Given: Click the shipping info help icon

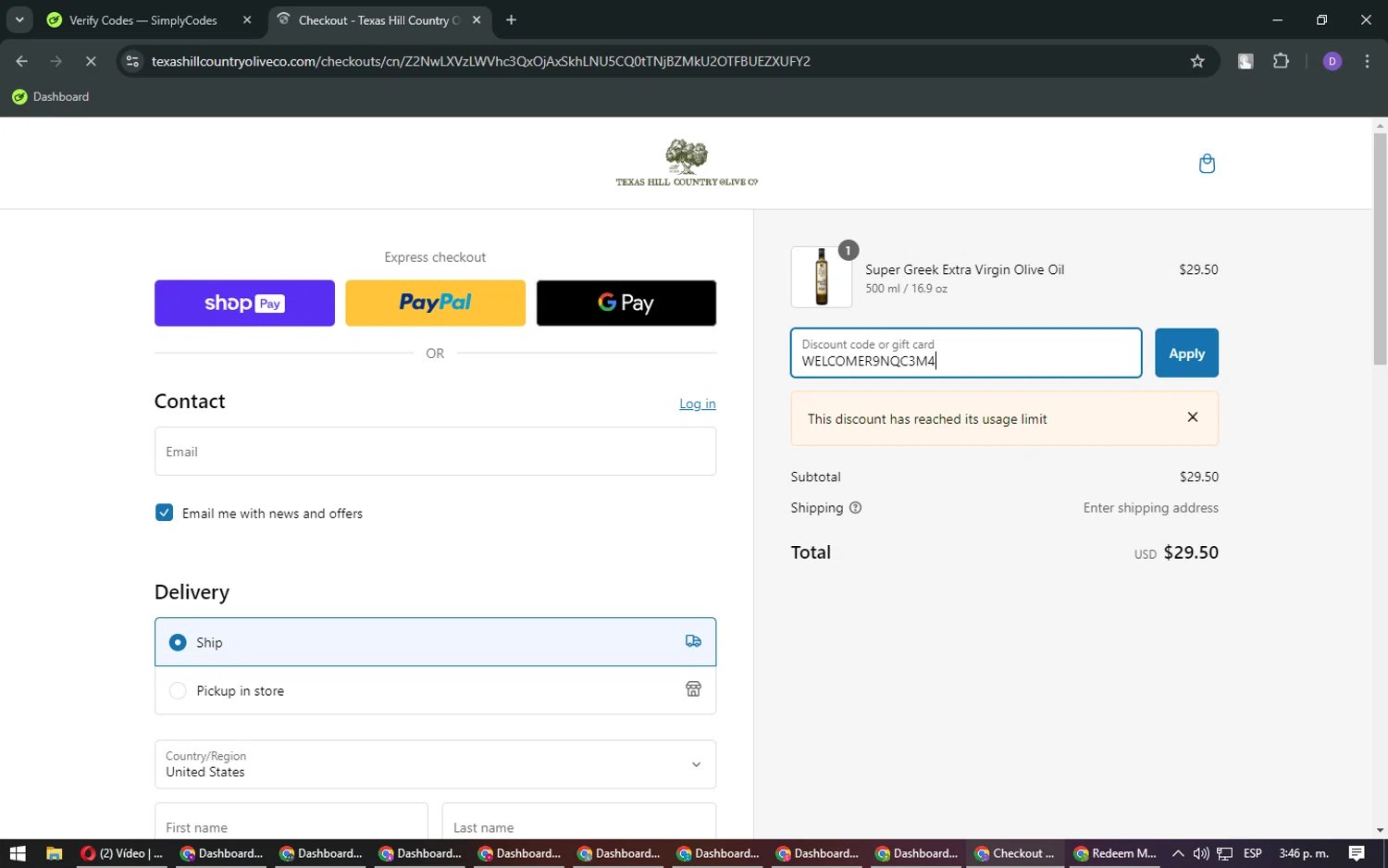Looking at the screenshot, I should pyautogui.click(x=855, y=508).
